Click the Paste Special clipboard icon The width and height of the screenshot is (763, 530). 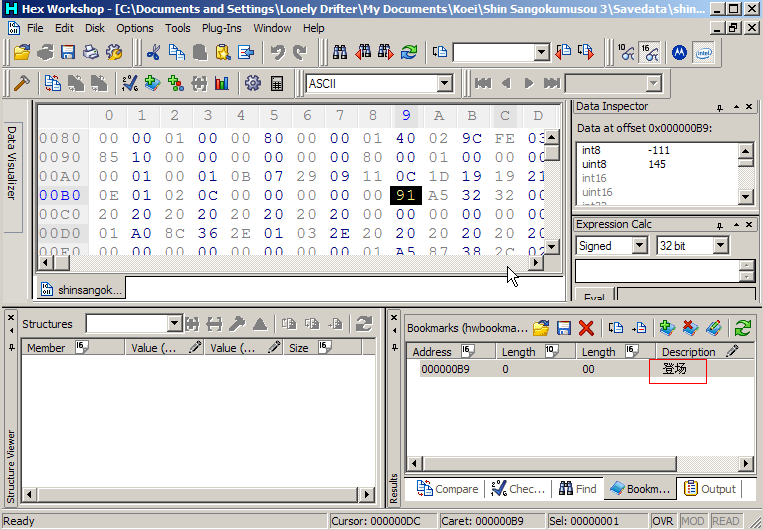pos(223,52)
